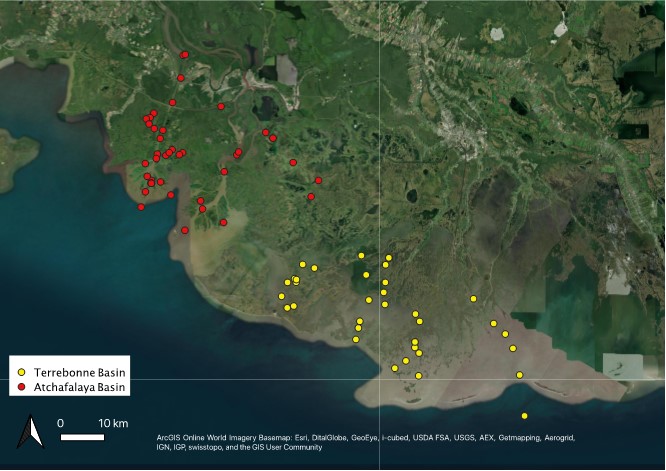Image resolution: width=666 pixels, height=471 pixels.
Task: Select the northernmost yellow sample point
Action: tap(362, 255)
